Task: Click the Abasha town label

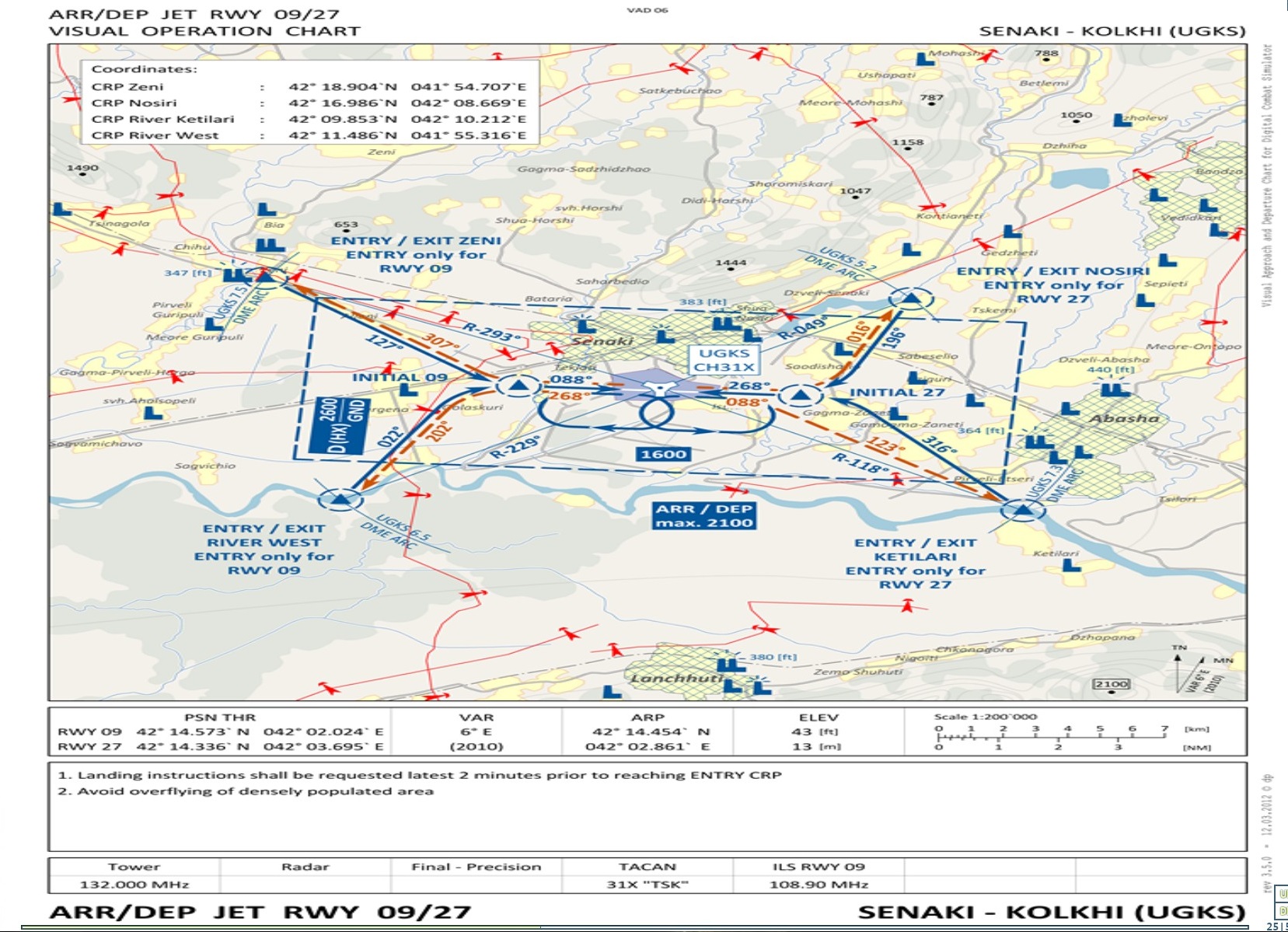Action: pos(1123,418)
